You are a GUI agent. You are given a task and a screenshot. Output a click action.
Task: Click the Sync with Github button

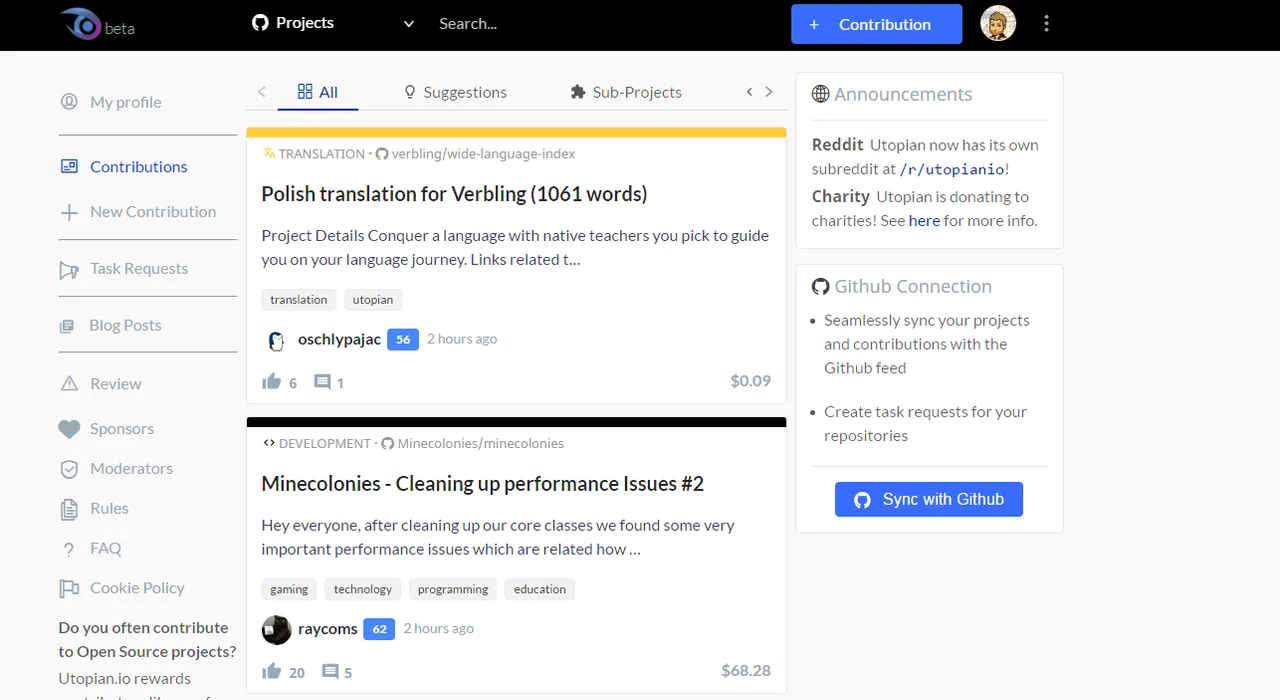(929, 499)
